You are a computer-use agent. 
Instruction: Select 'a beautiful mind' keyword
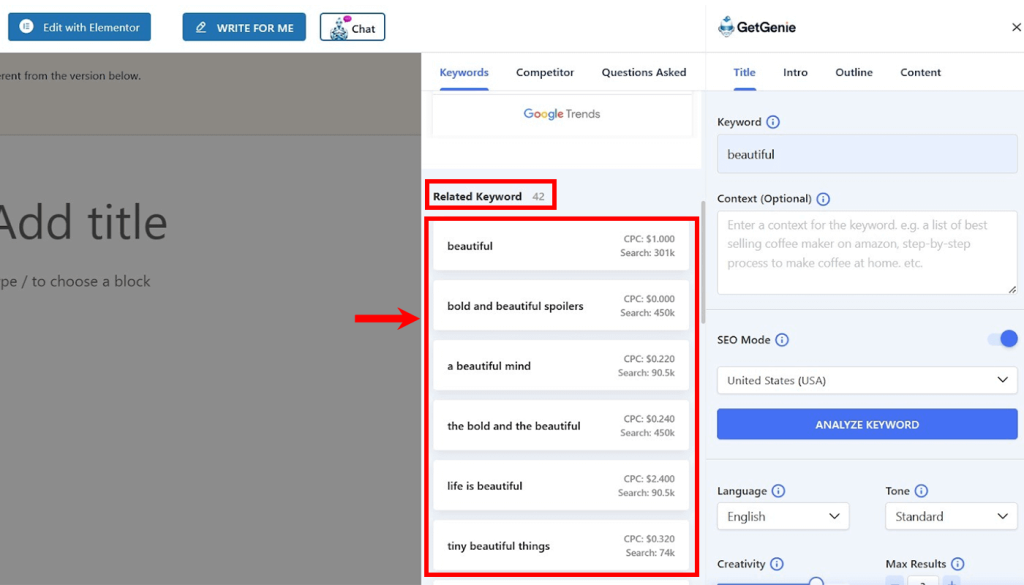561,366
